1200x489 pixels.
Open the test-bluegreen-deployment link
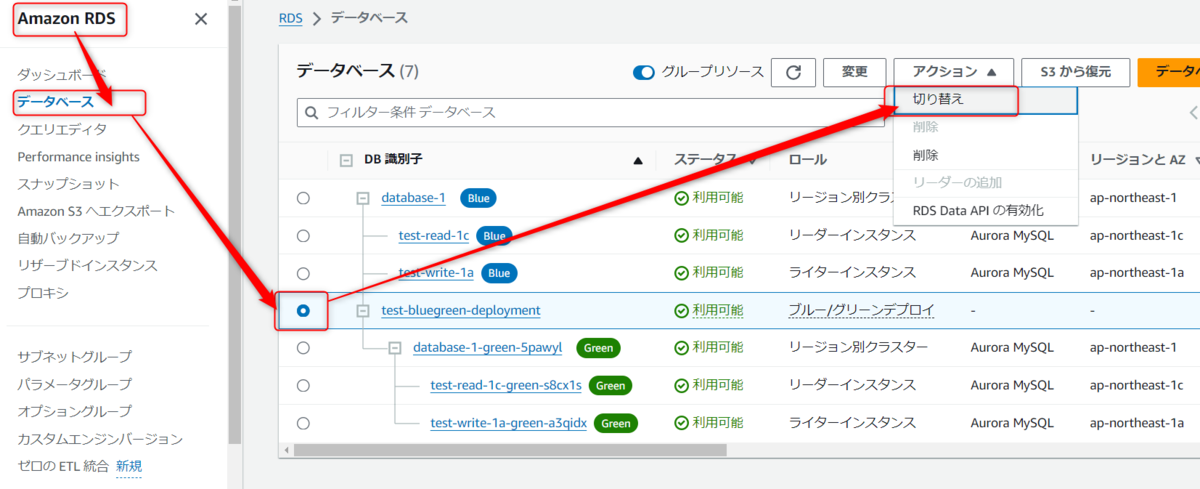[x=461, y=311]
